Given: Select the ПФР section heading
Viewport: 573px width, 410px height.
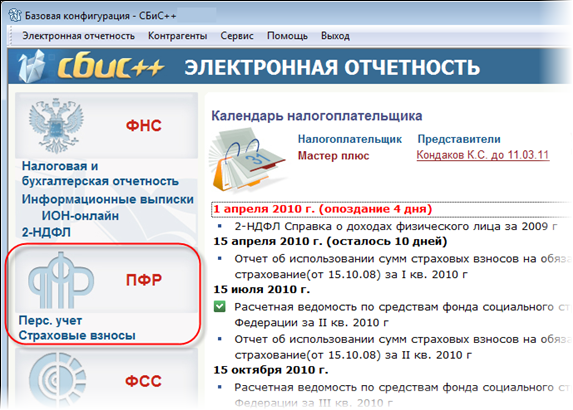Looking at the screenshot, I should 144,280.
